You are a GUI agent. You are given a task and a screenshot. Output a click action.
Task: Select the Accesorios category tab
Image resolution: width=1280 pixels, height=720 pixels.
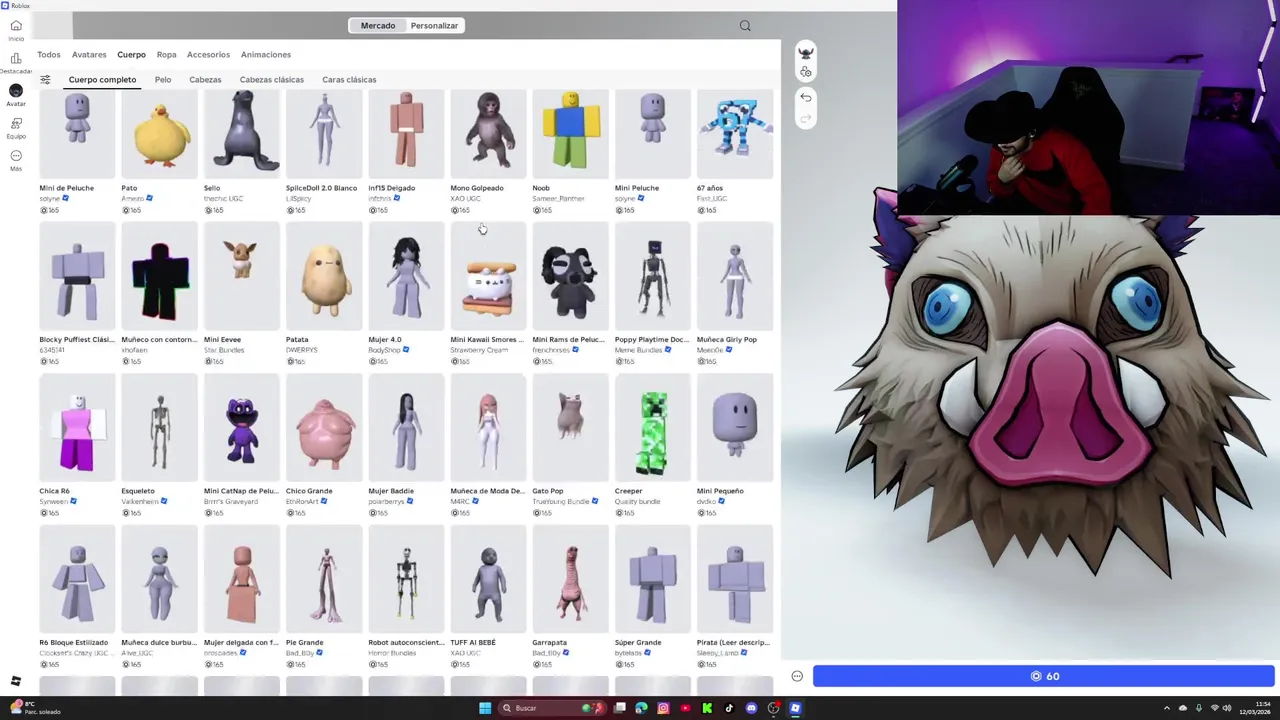(208, 55)
